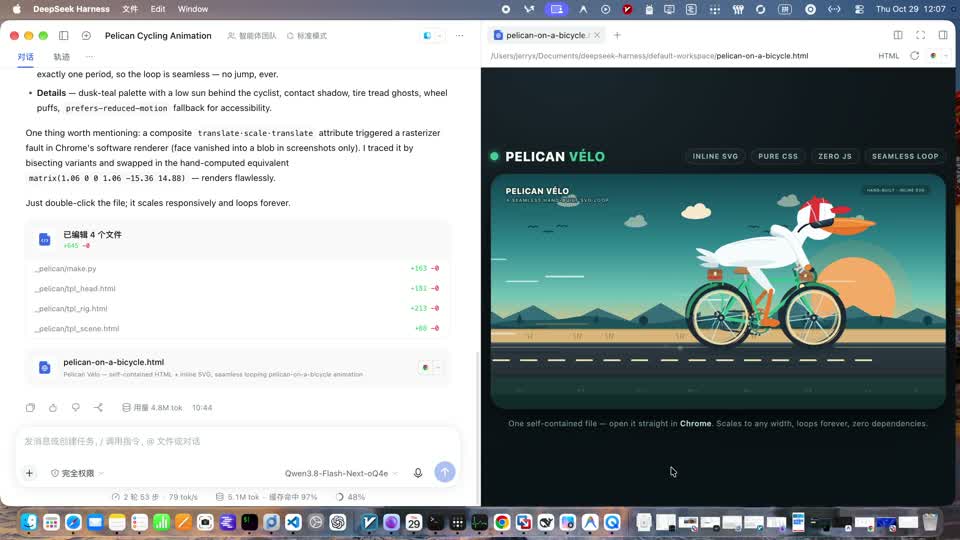Focus the message input field
Screen dimensions: 960x540
[238, 441]
